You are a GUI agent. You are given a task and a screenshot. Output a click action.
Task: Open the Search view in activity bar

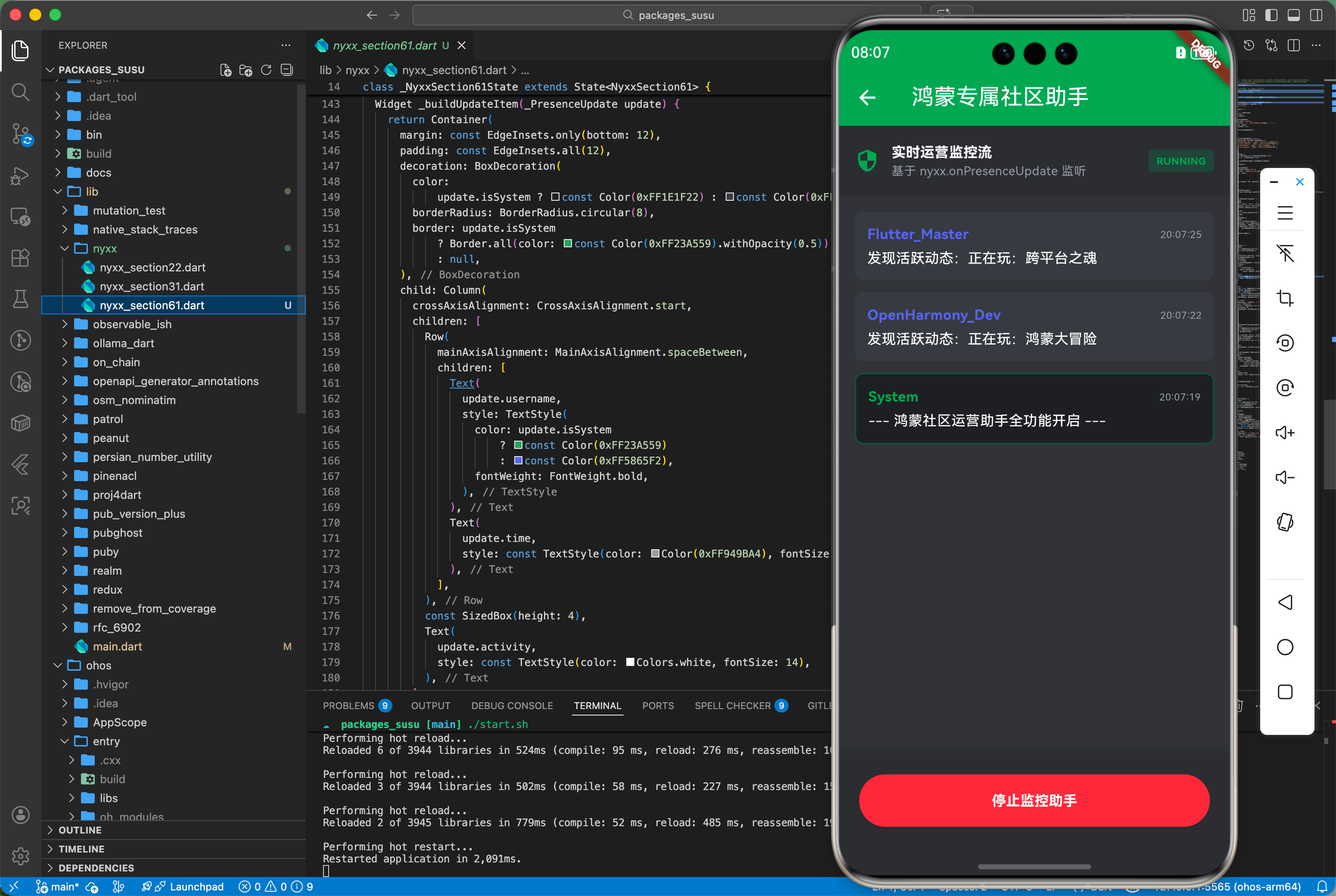click(21, 92)
